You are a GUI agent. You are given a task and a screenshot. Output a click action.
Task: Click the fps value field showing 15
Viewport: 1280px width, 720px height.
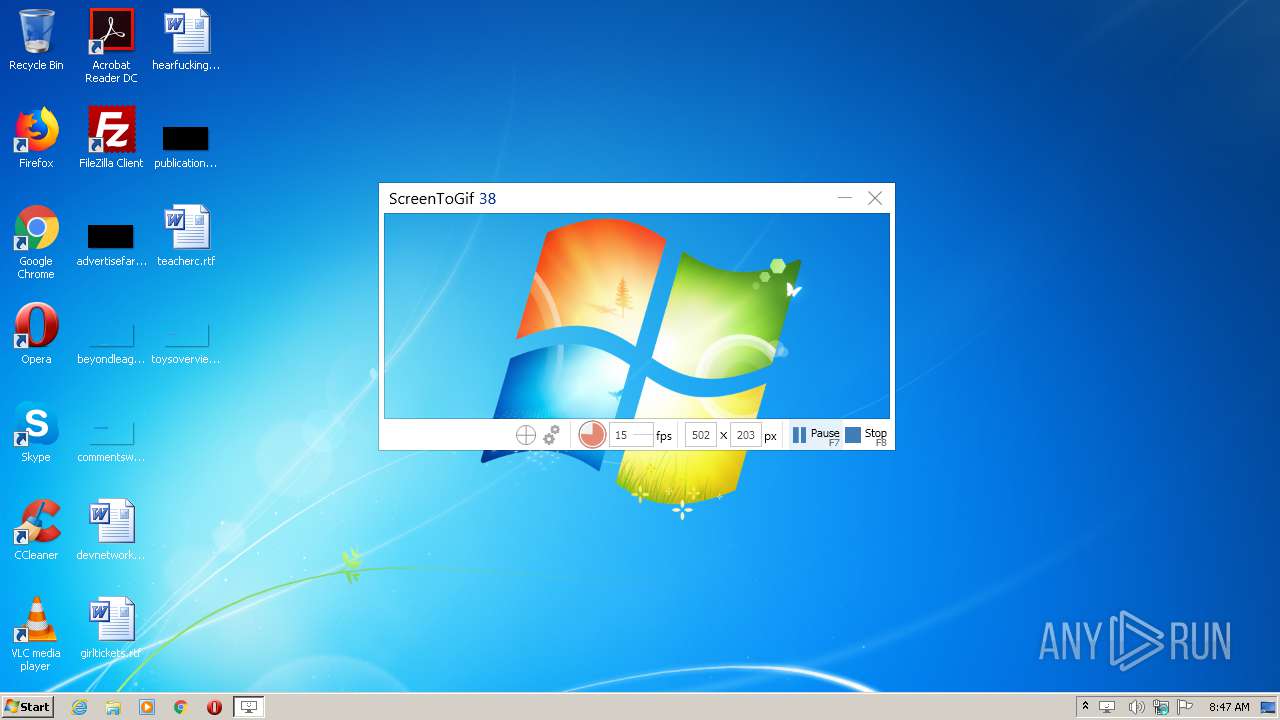click(630, 435)
